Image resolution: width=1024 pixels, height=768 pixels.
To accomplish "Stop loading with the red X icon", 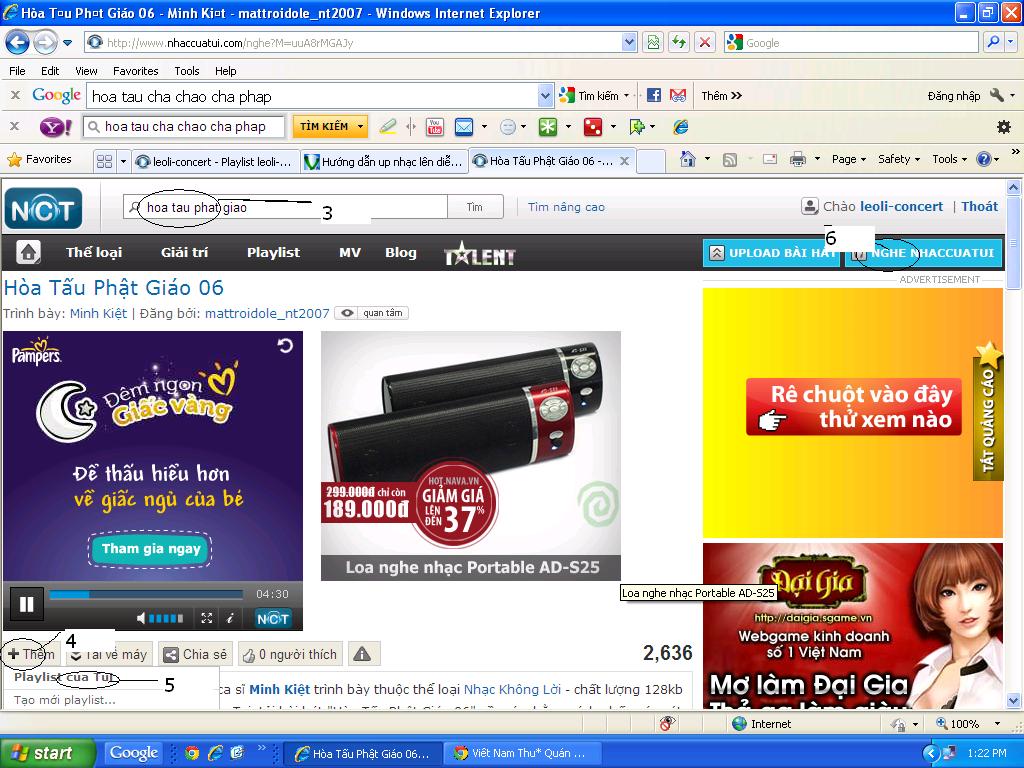I will coord(705,43).
